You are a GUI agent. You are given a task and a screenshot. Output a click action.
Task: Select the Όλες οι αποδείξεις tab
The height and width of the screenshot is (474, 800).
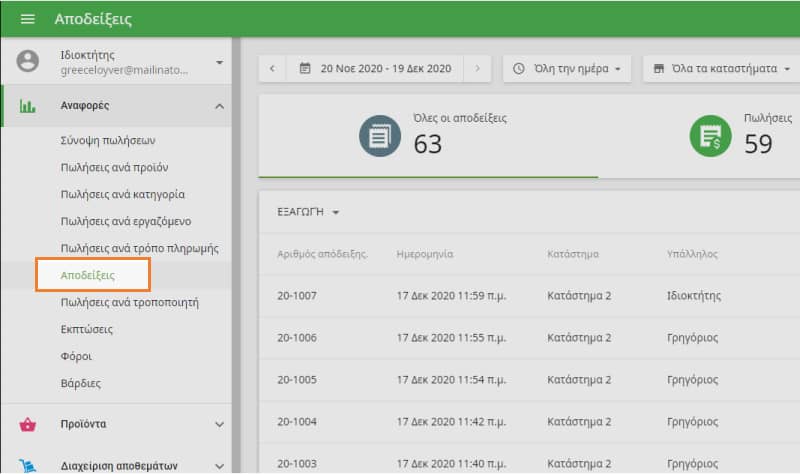427,136
